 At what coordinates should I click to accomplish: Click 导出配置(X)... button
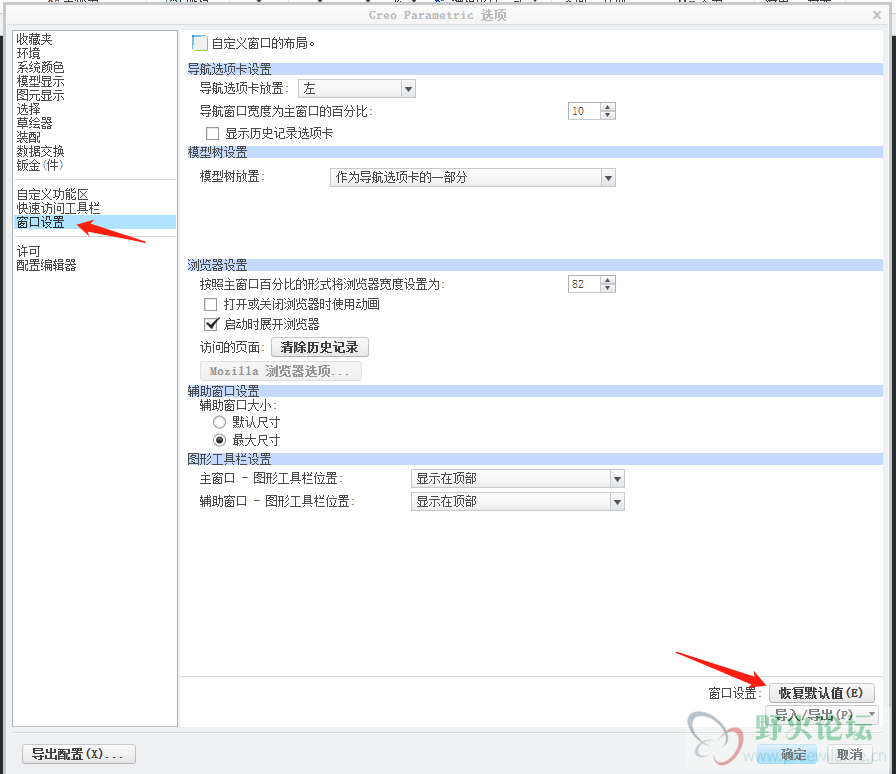79,754
